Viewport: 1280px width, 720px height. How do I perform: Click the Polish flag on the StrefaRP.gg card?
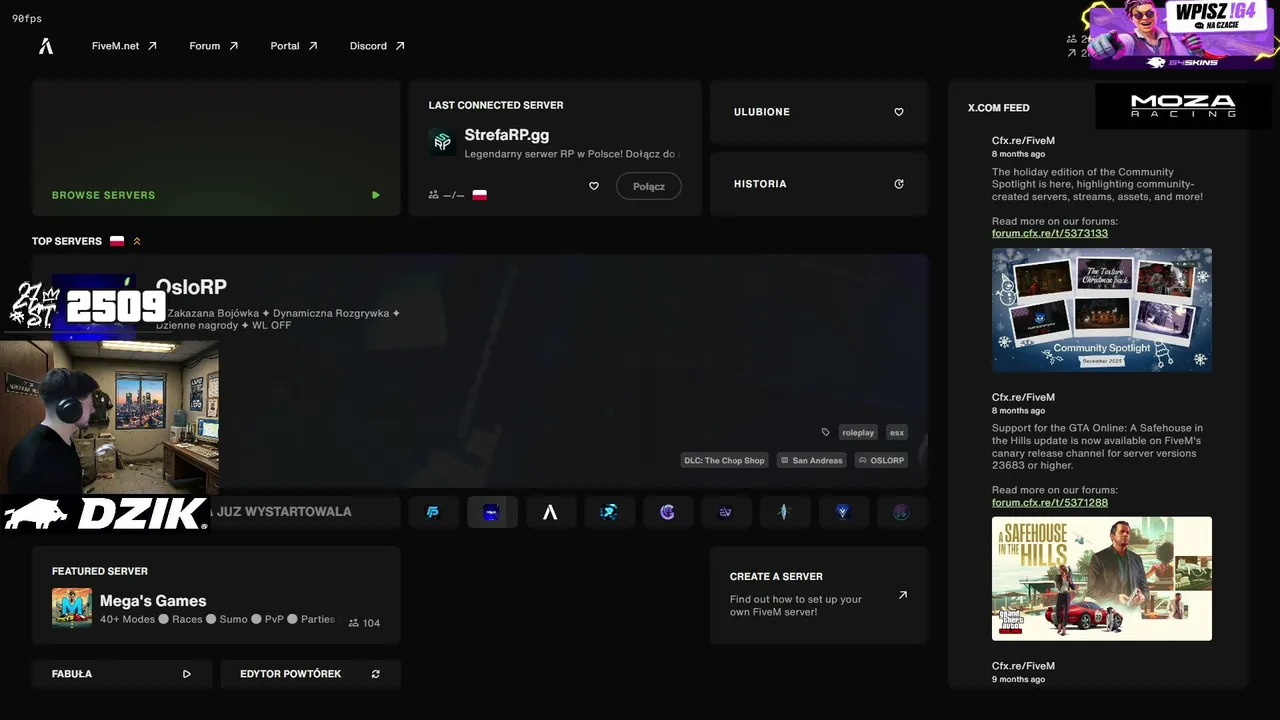point(480,195)
